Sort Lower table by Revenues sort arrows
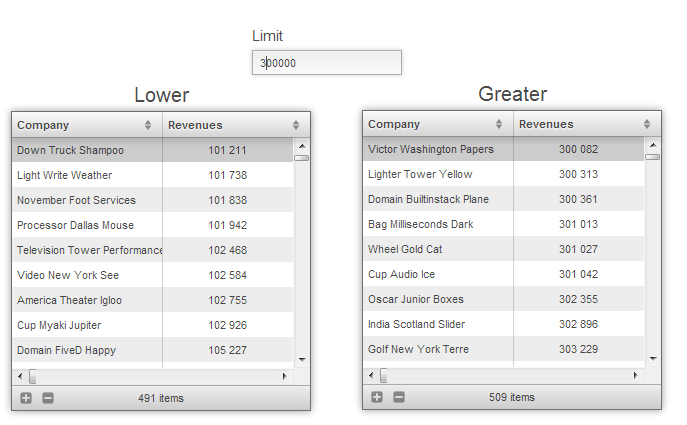This screenshot has height=425, width=687. pos(296,125)
